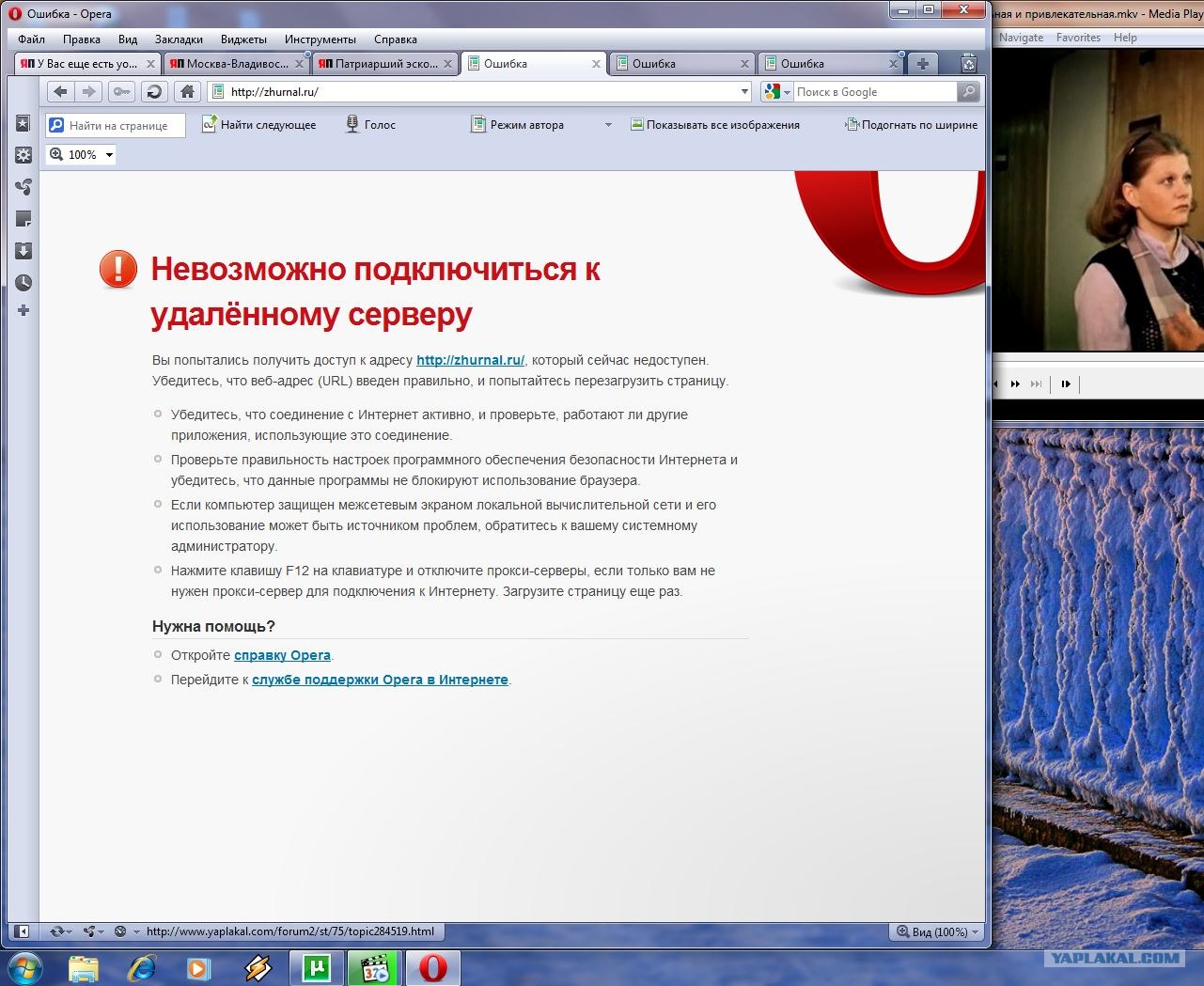Open the Правка menu
This screenshot has width=1204, height=986.
tap(82, 39)
